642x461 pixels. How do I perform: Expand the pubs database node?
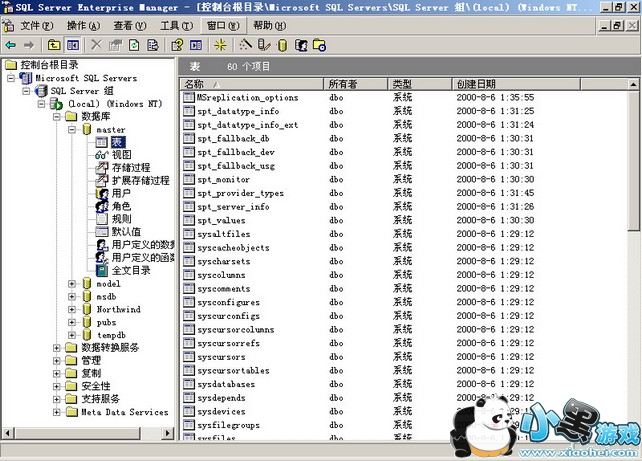click(x=72, y=323)
